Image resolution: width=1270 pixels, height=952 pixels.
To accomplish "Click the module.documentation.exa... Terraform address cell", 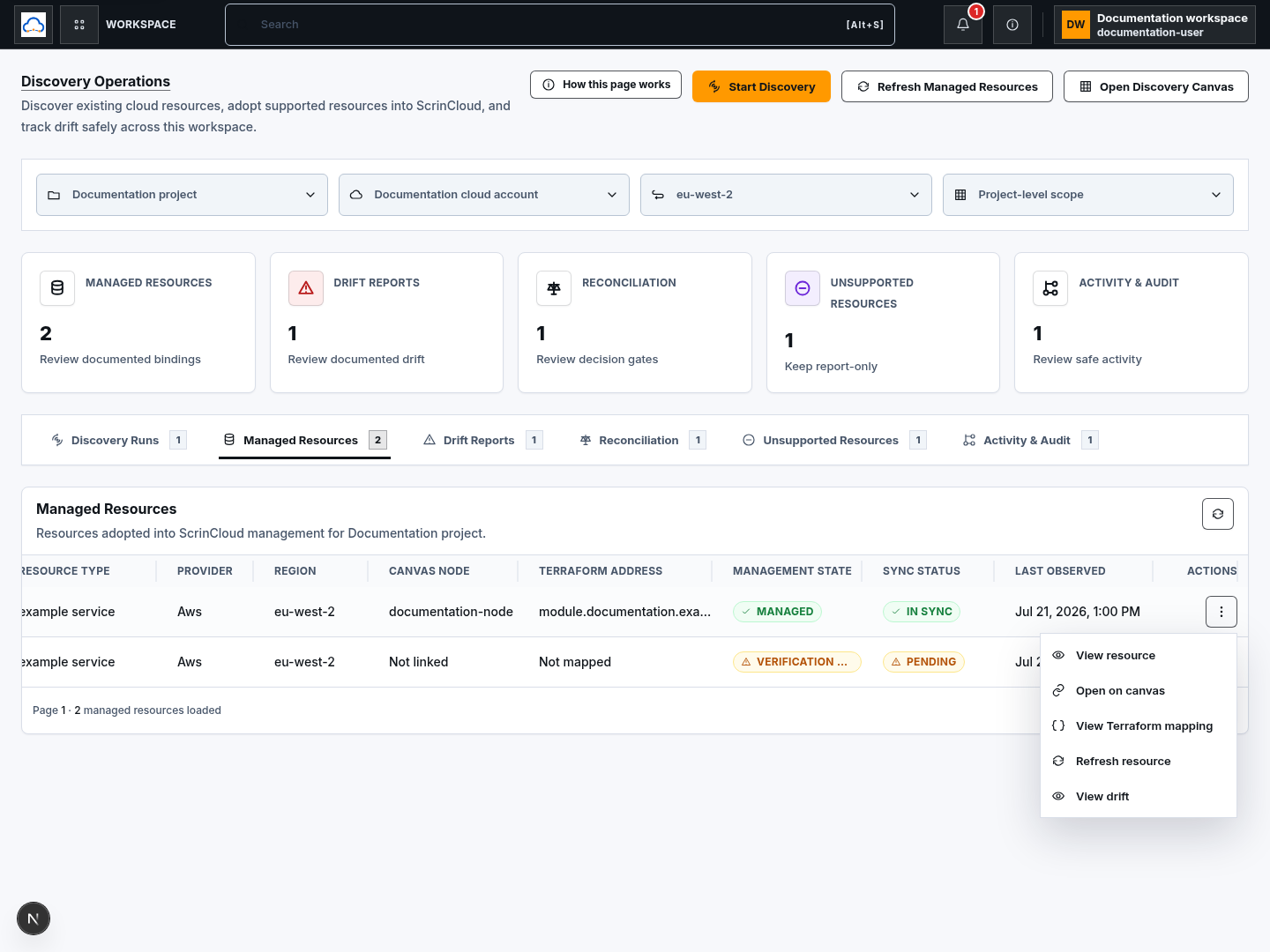I will (624, 612).
